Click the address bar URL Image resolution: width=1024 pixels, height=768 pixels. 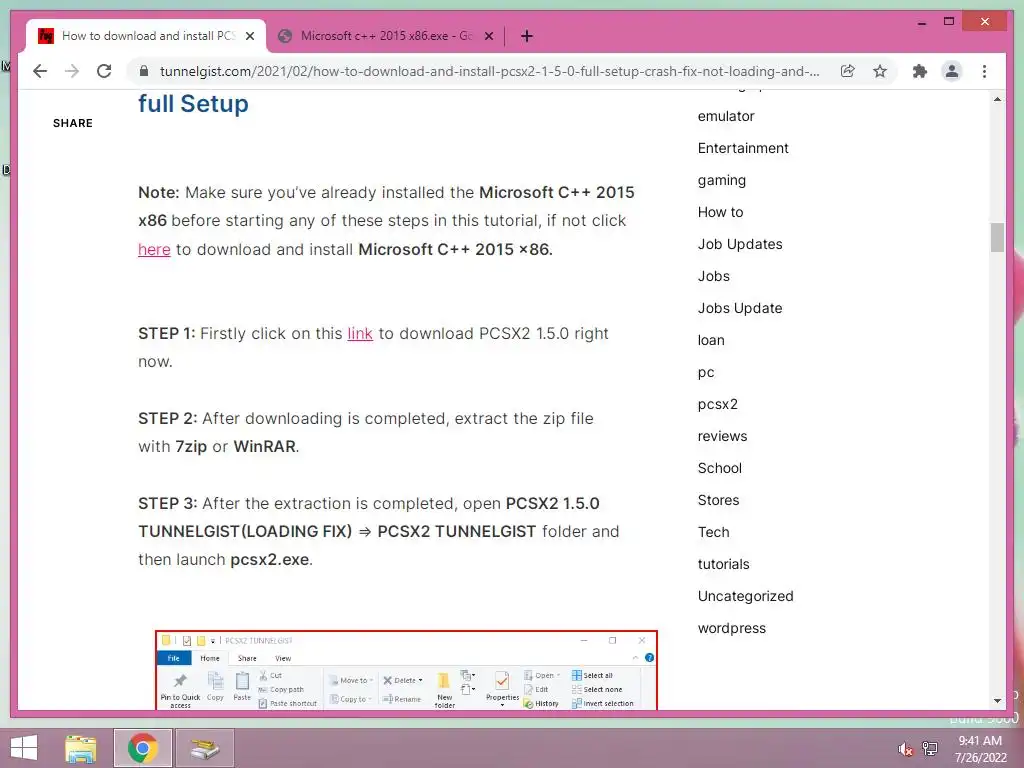click(x=489, y=71)
